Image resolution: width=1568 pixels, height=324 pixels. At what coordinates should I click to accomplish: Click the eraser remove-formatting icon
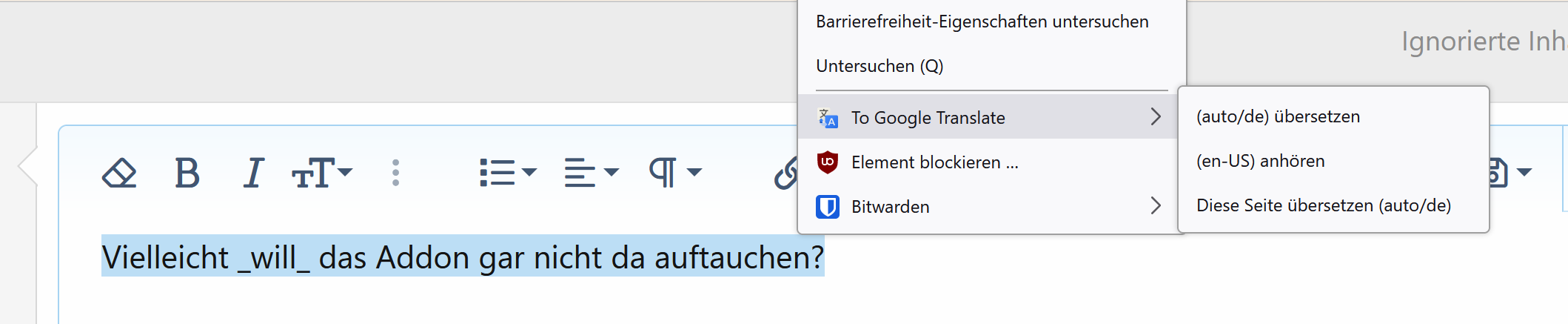[x=119, y=173]
